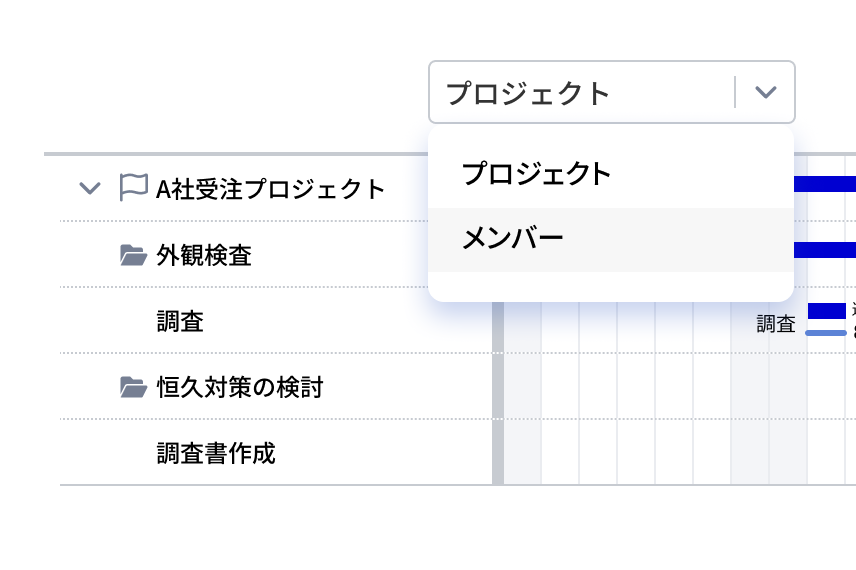Click the folder icon next to 外観検査
Image resolution: width=856 pixels, height=570 pixels.
tap(133, 256)
